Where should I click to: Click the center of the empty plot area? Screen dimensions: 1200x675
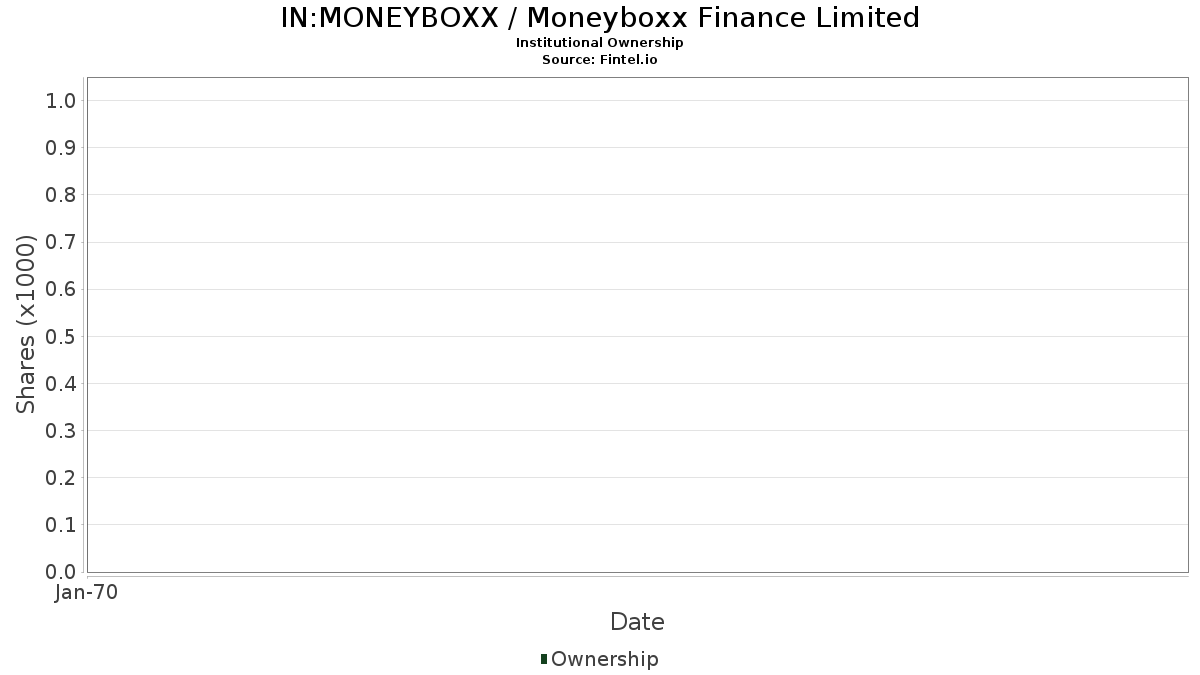[x=637, y=324]
